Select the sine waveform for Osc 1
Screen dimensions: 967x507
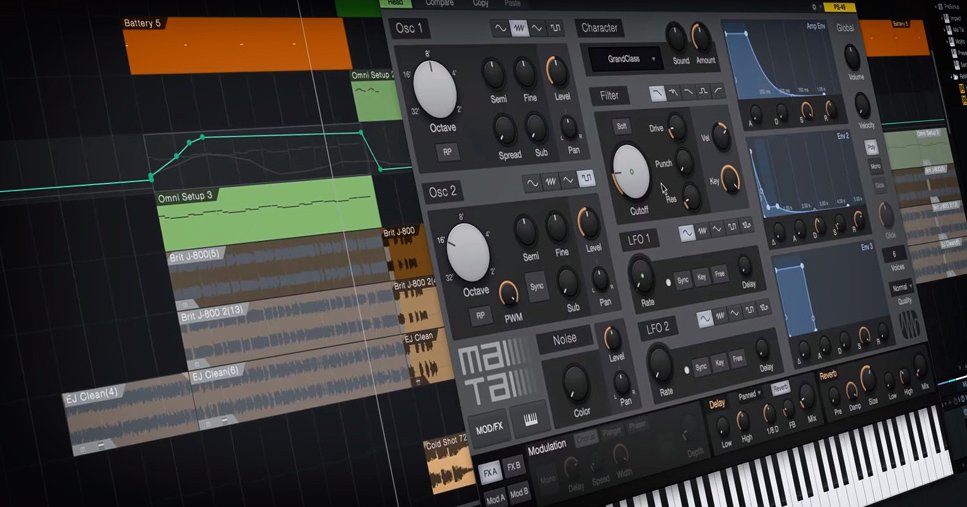point(501,29)
